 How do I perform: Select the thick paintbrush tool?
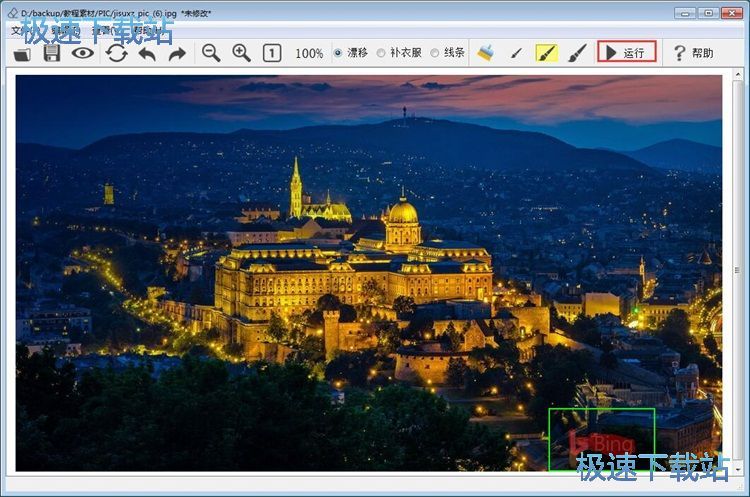(577, 53)
